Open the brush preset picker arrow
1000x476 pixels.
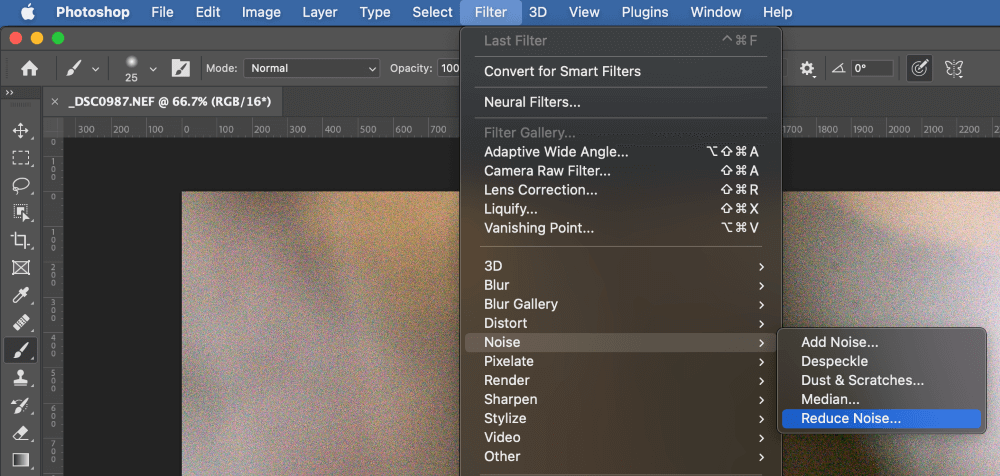(x=153, y=69)
